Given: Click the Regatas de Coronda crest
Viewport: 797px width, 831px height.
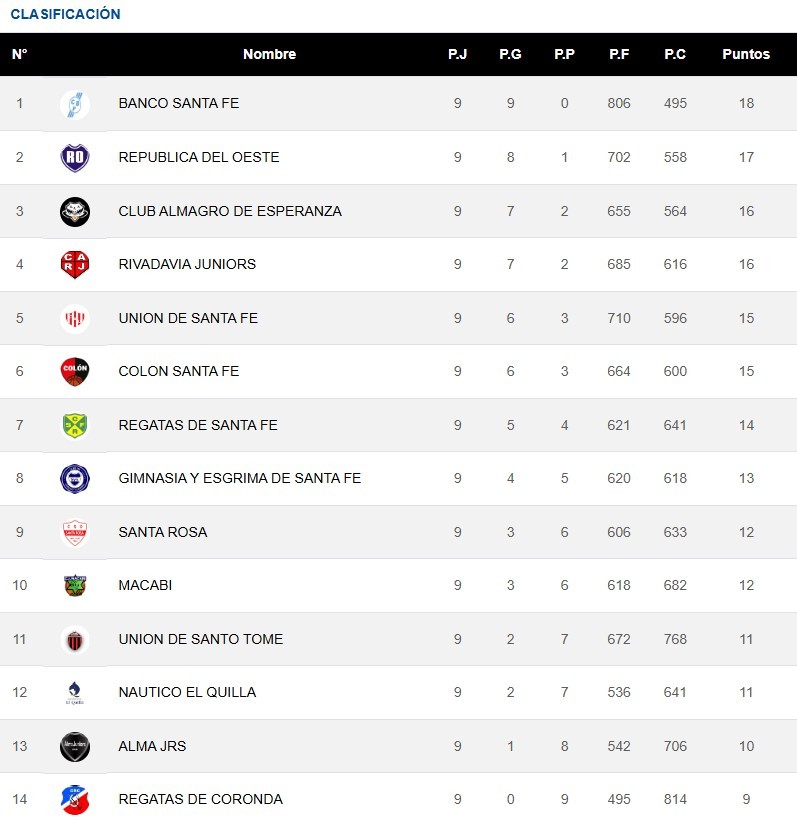Looking at the screenshot, I should pyautogui.click(x=75, y=800).
